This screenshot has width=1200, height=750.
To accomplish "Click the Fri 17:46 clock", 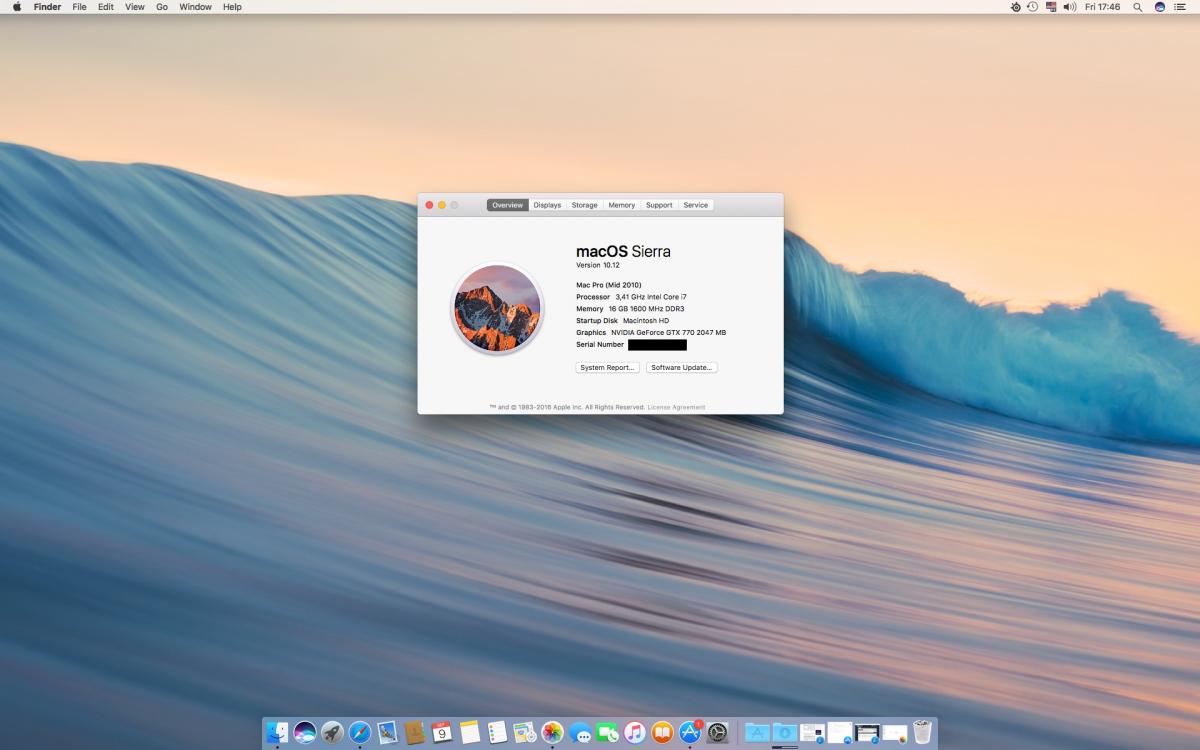I will click(x=1102, y=7).
